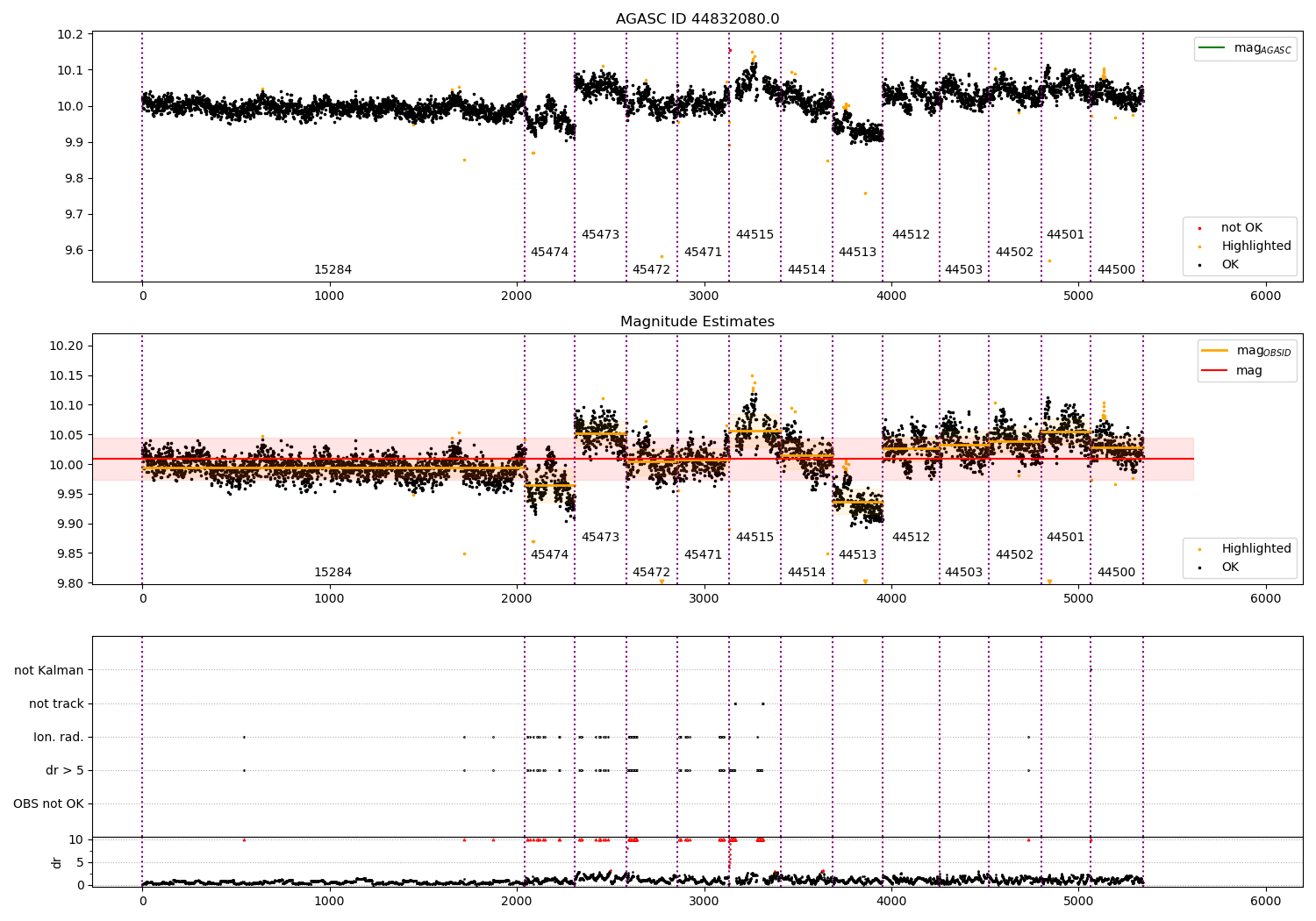
Task: Click obsid label 45474 in Magnitude Estimates plot
Action: coord(549,555)
